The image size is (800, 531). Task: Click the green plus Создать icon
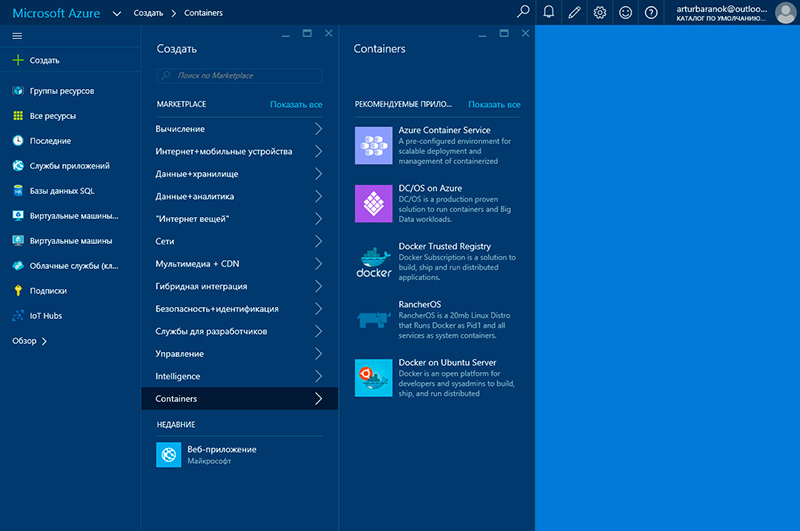click(x=18, y=60)
